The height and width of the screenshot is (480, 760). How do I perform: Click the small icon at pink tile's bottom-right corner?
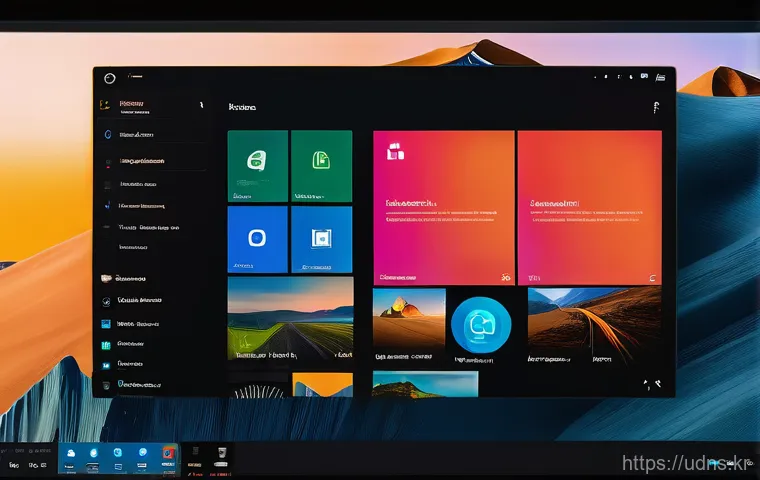coord(506,277)
